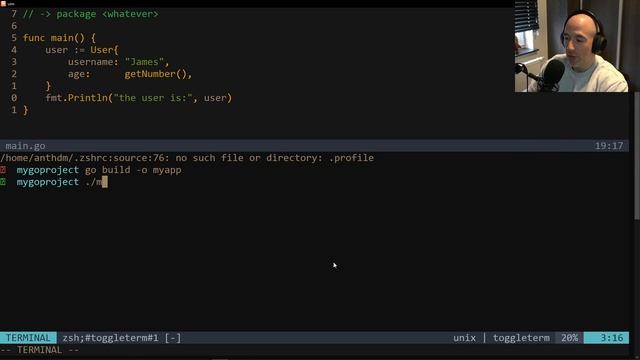Click the 'username:' field name

click(93, 62)
